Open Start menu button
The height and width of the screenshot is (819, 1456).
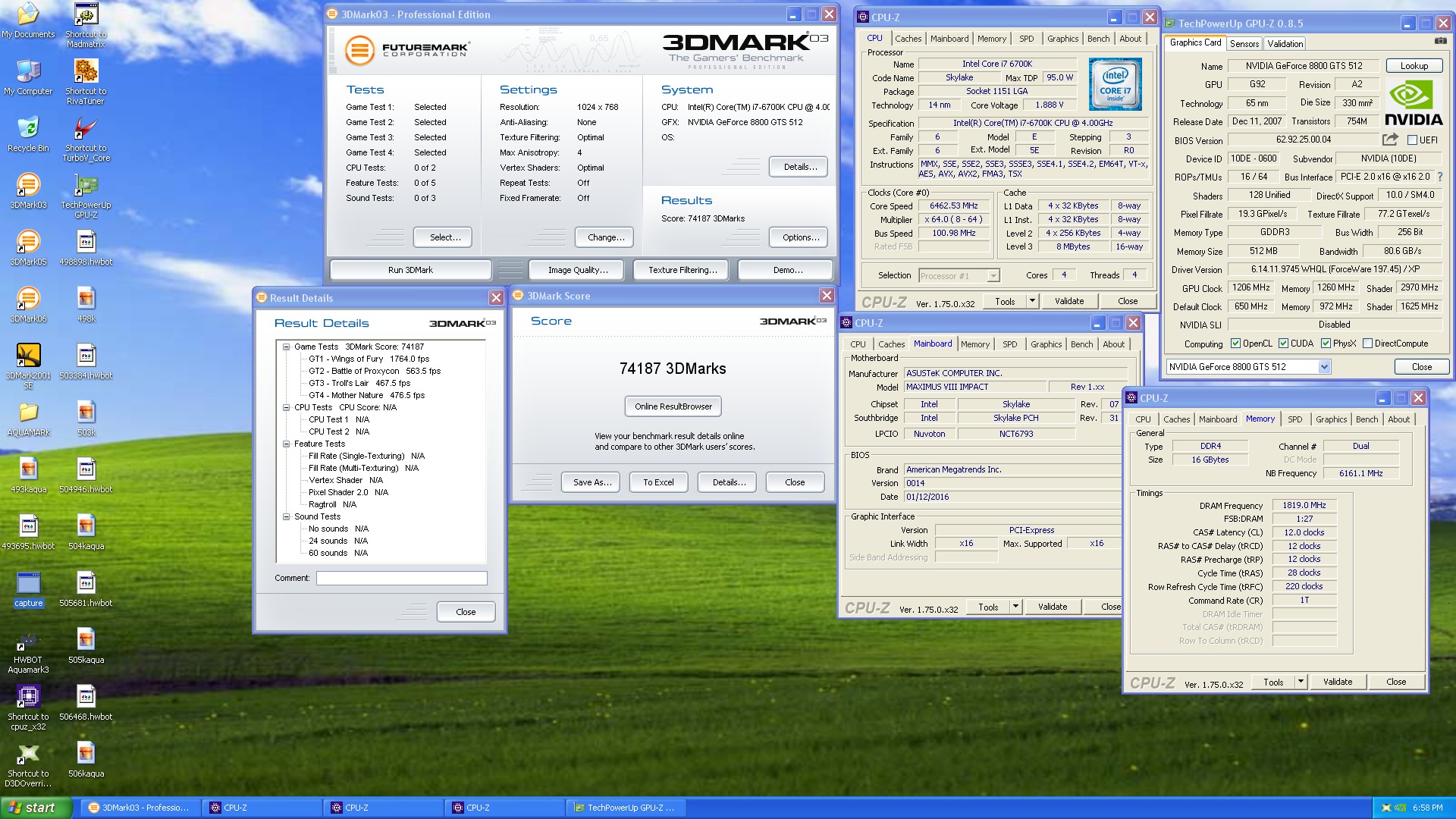[x=36, y=808]
